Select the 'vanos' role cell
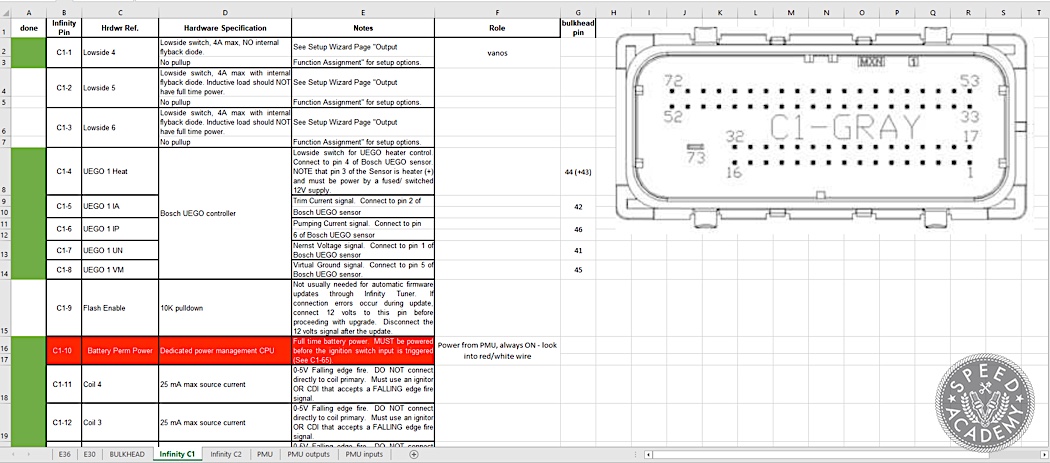1050x463 pixels. pos(498,52)
